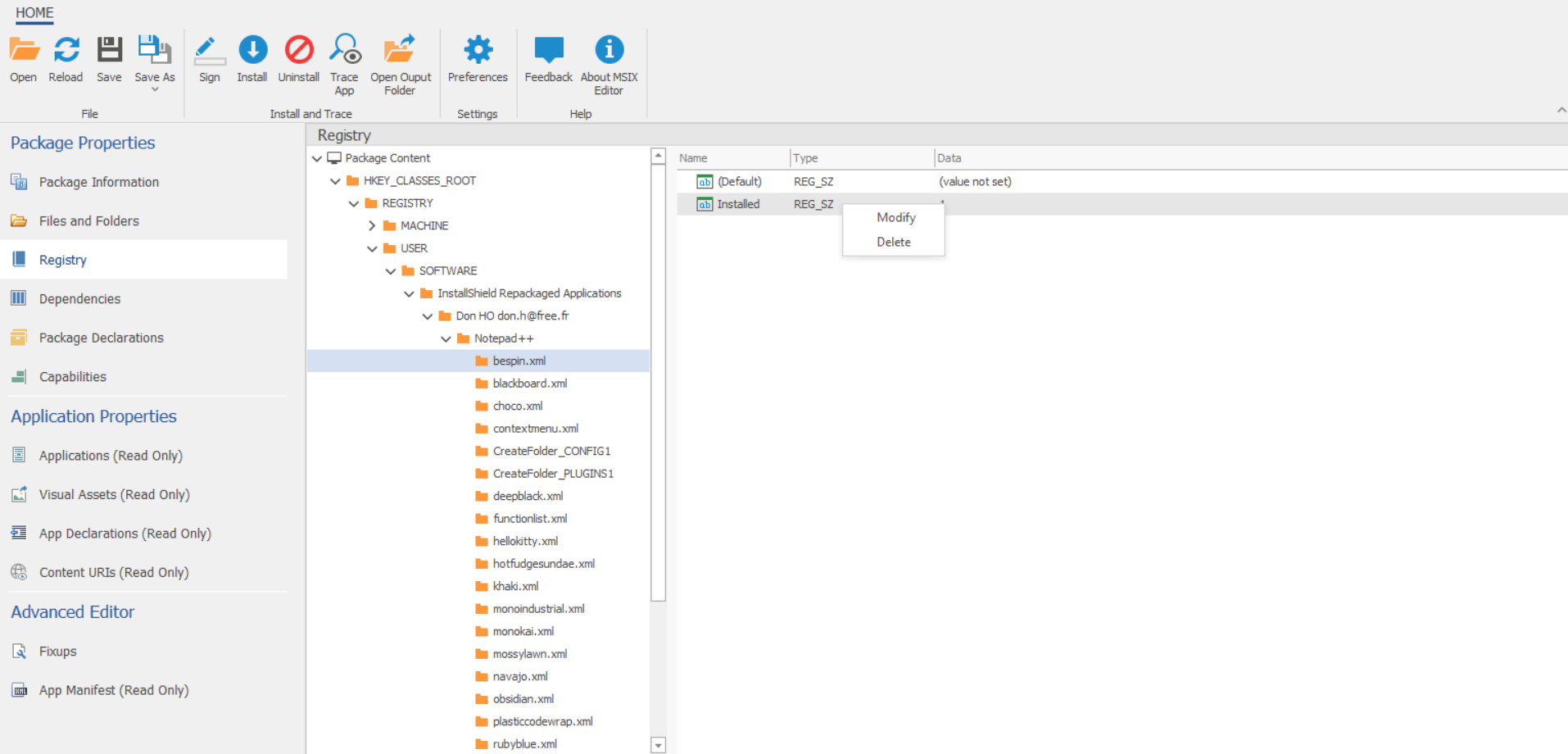This screenshot has height=754, width=1568.
Task: Collapse InstallShield Repackaged Applications node
Action: 409,293
